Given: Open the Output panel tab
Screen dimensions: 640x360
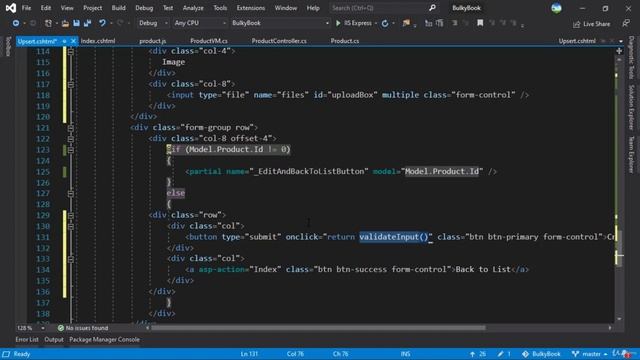Looking at the screenshot, I should click(54, 340).
